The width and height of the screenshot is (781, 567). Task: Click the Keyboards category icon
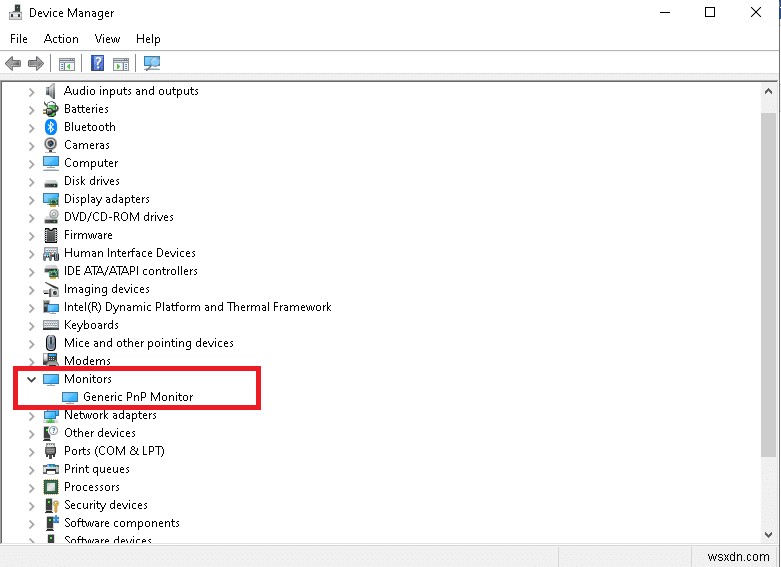(x=51, y=325)
